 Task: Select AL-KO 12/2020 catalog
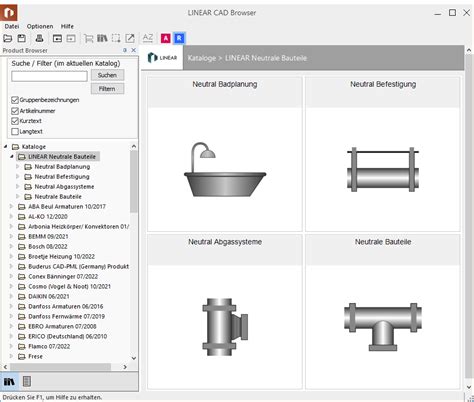pos(48,216)
